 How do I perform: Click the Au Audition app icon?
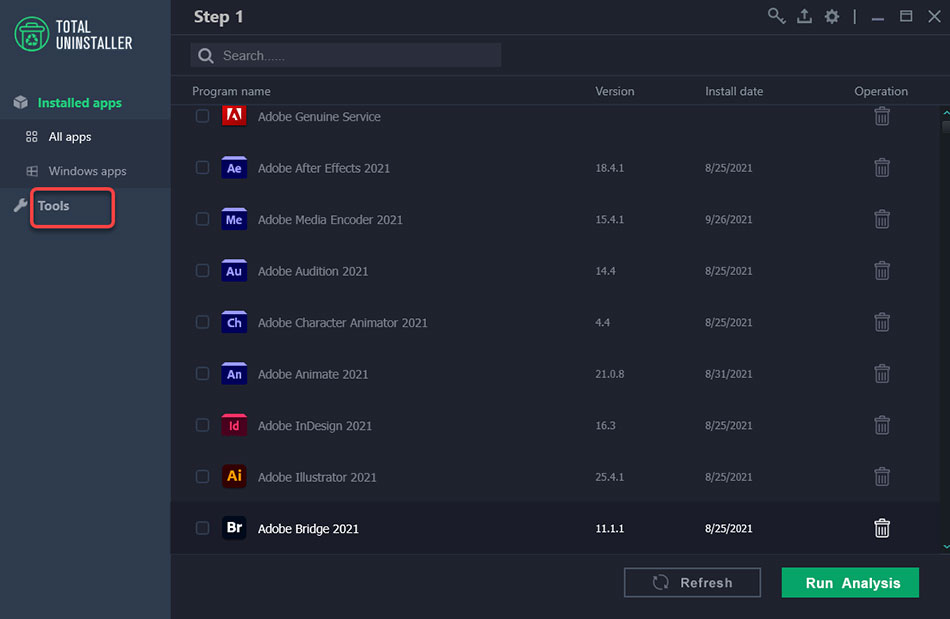pyautogui.click(x=234, y=270)
